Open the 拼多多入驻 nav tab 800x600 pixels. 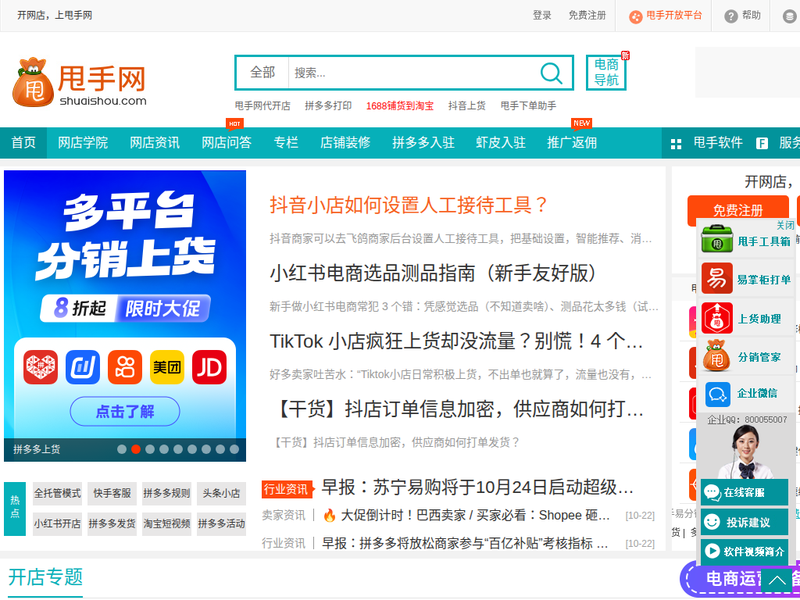(x=423, y=143)
